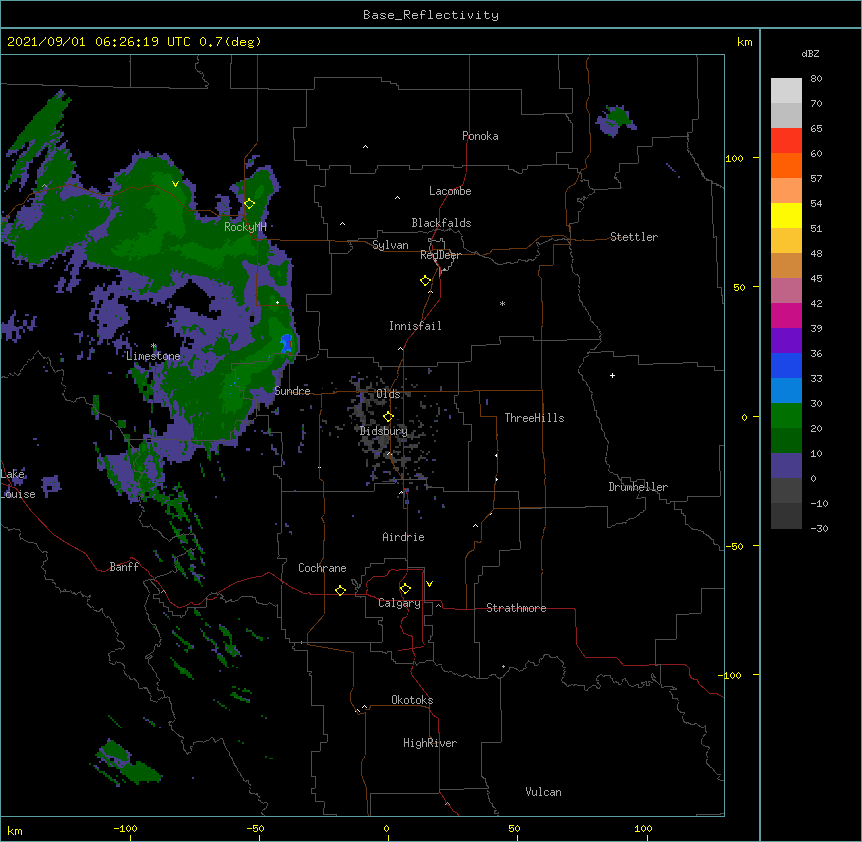
Task: Click the Ponoka city label
Action: 480,136
